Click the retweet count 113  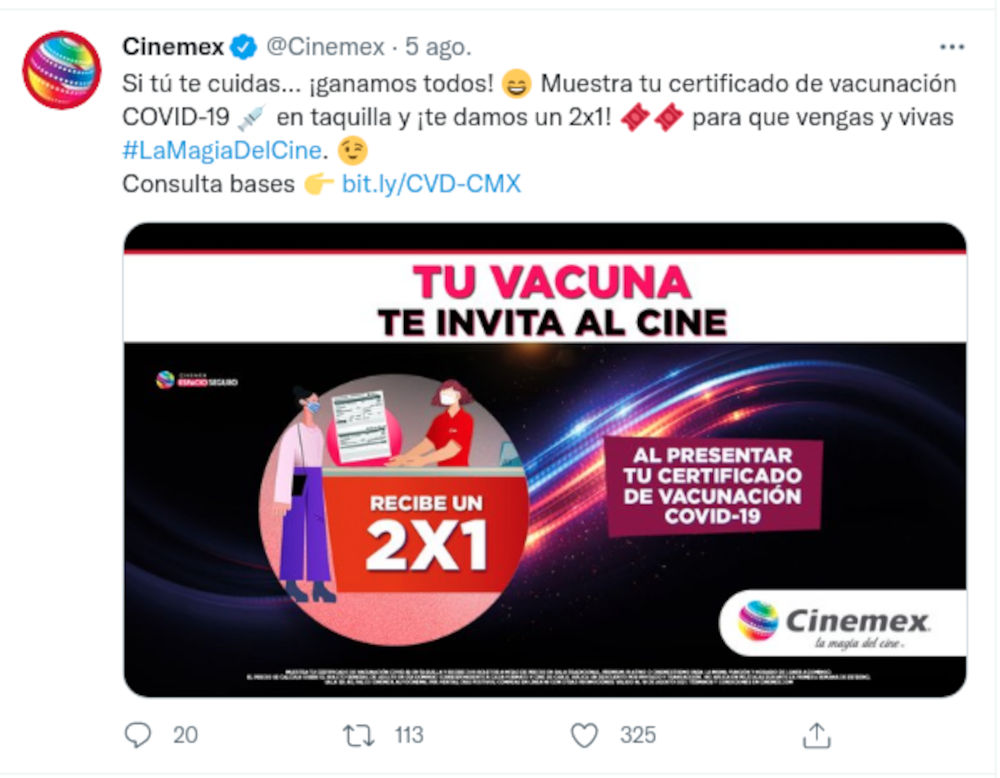coord(409,735)
